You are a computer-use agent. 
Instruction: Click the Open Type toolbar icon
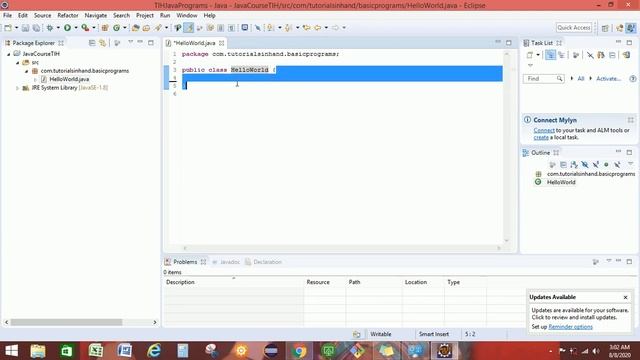[136, 28]
